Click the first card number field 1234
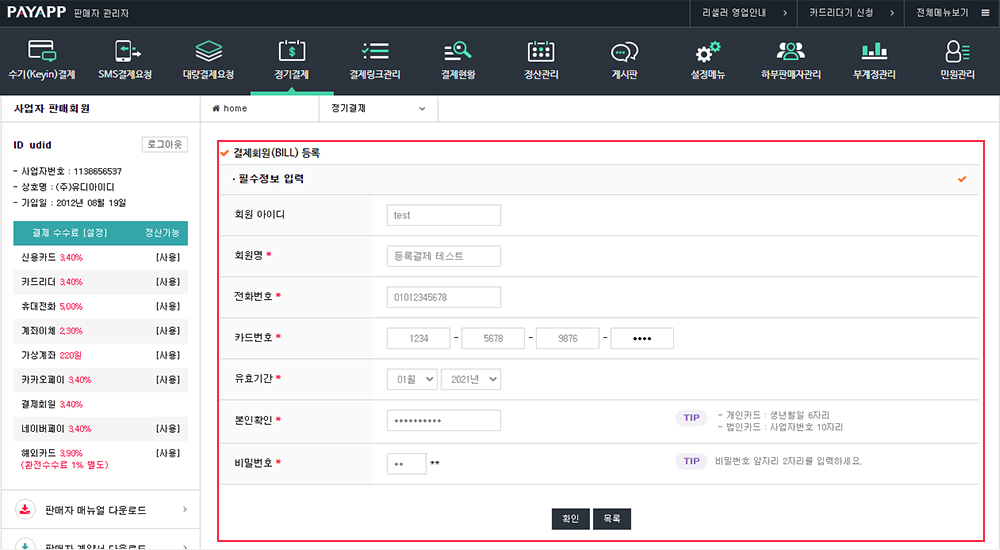Image resolution: width=1000 pixels, height=550 pixels. coord(418,338)
